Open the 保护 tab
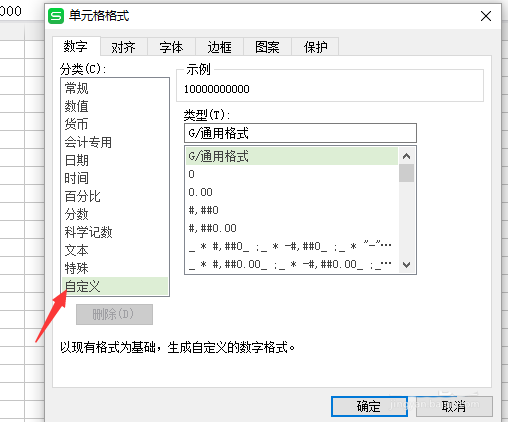Viewport: 508px width, 422px height. coord(315,47)
